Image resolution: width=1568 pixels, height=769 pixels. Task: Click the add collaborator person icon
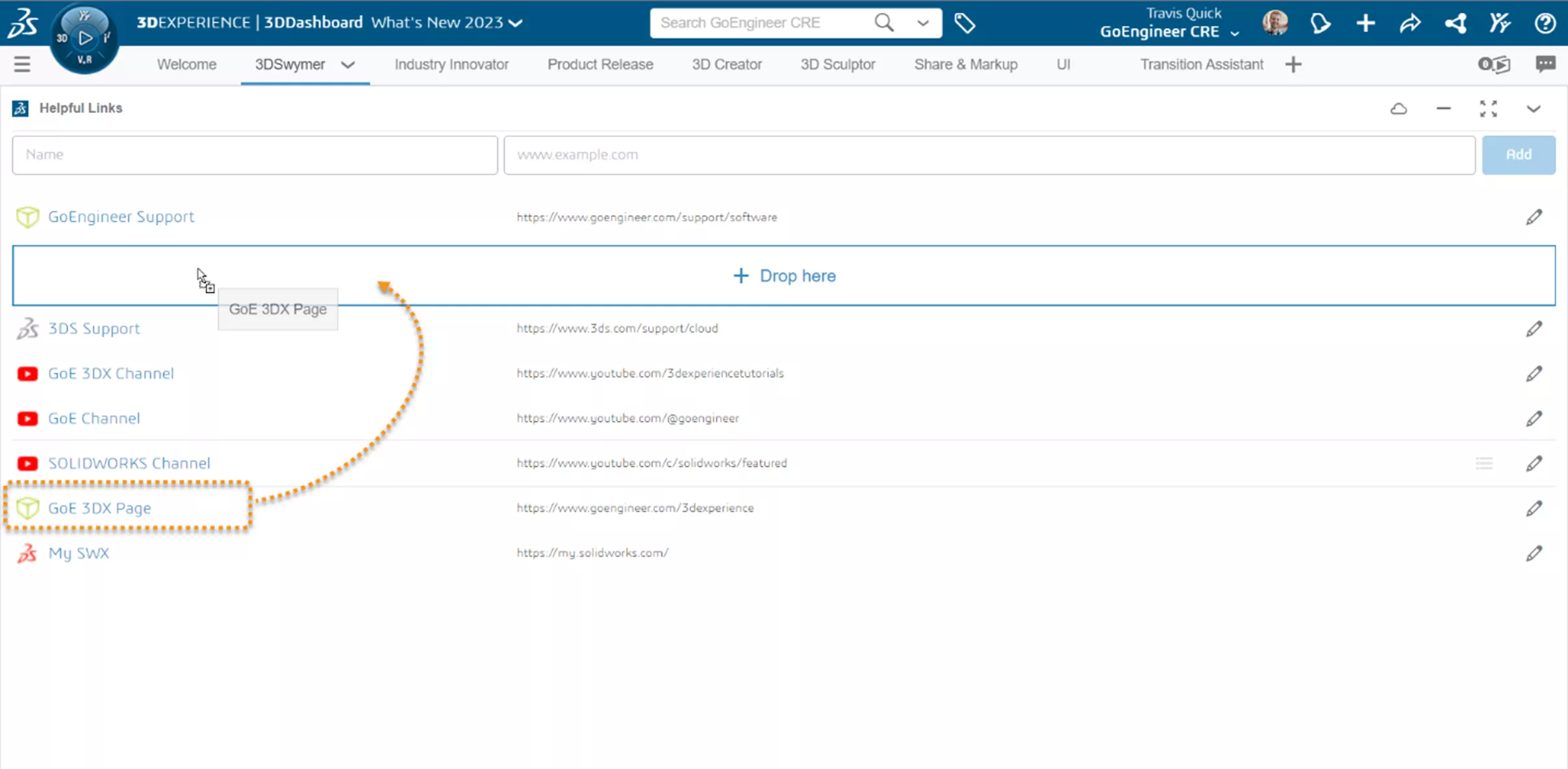[x=1500, y=22]
